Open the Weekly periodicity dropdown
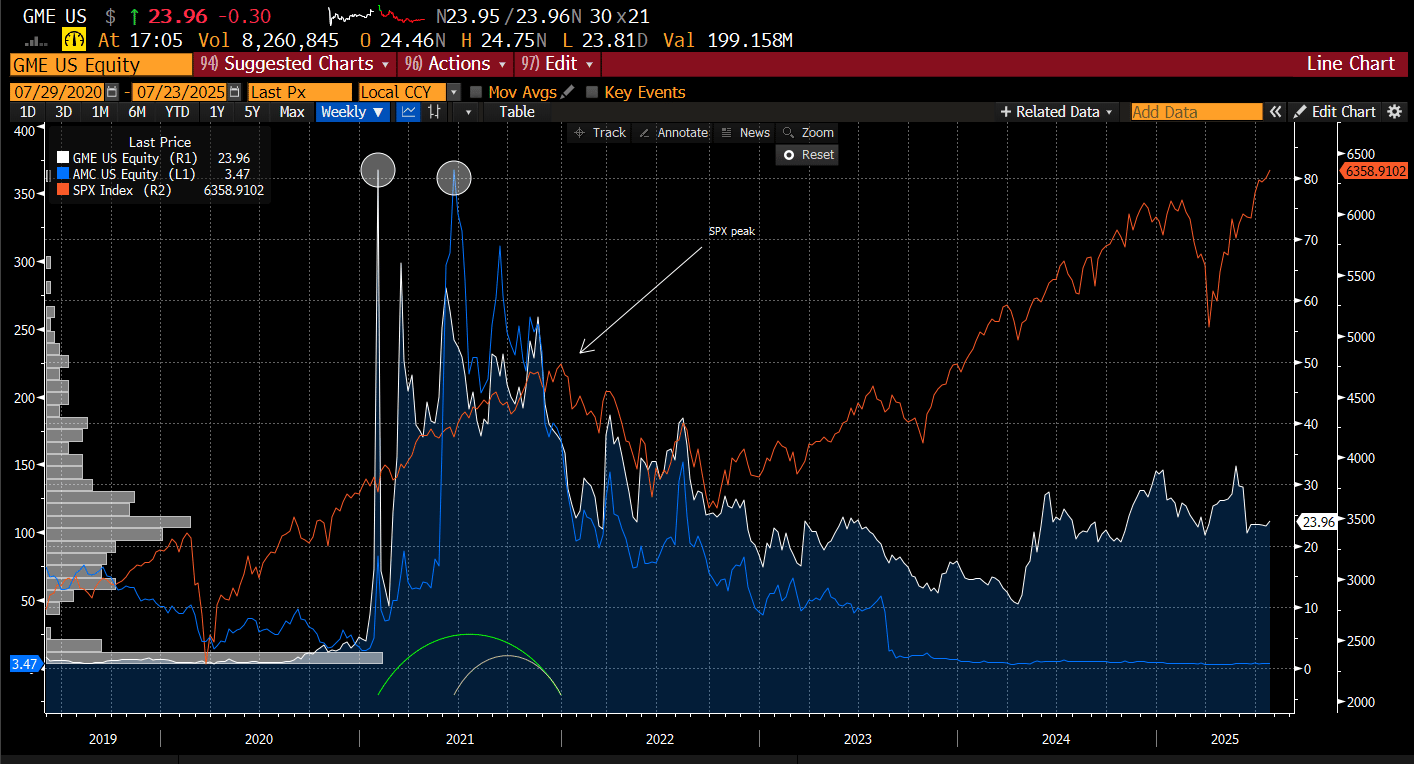The image size is (1414, 764). (352, 112)
